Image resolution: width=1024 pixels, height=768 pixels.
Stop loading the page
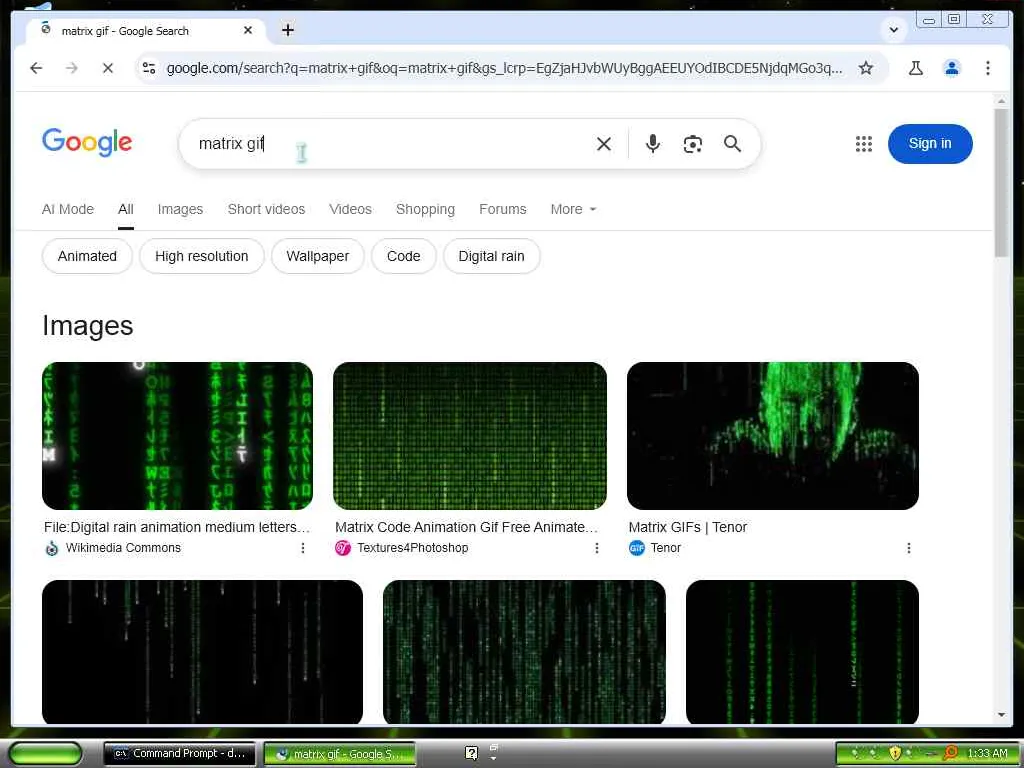pos(108,68)
